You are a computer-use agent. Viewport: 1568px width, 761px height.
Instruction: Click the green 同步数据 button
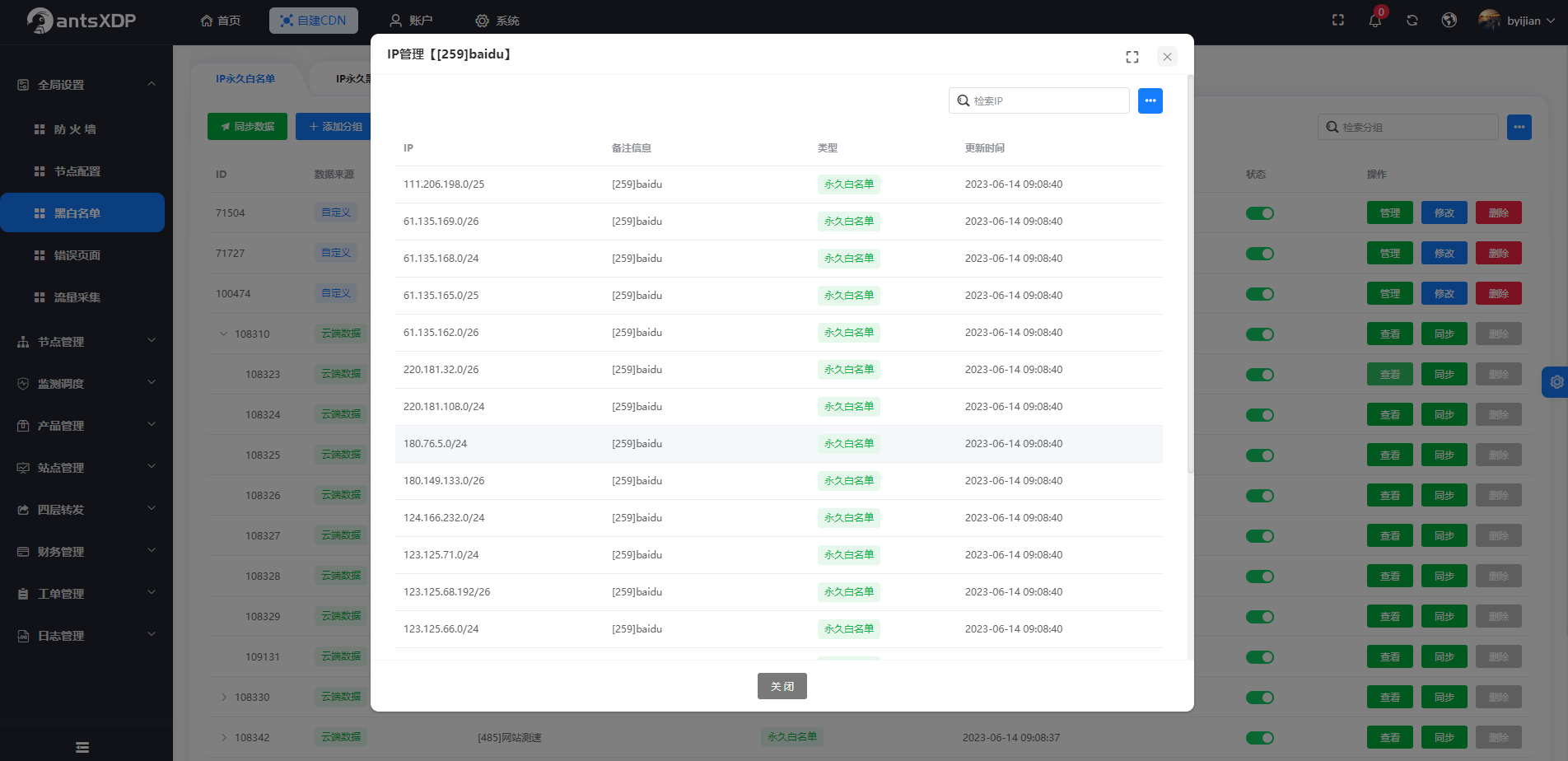(247, 127)
